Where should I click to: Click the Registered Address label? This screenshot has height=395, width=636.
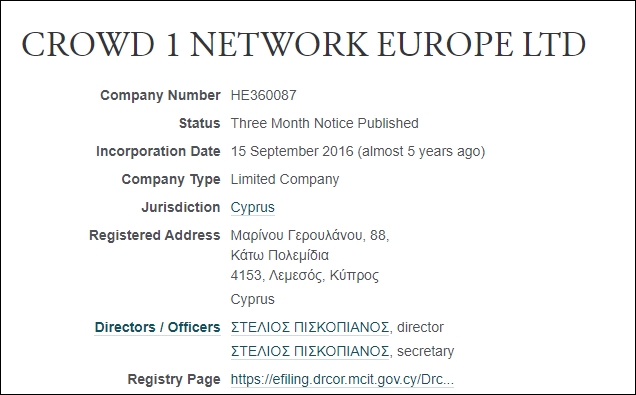[x=155, y=235]
